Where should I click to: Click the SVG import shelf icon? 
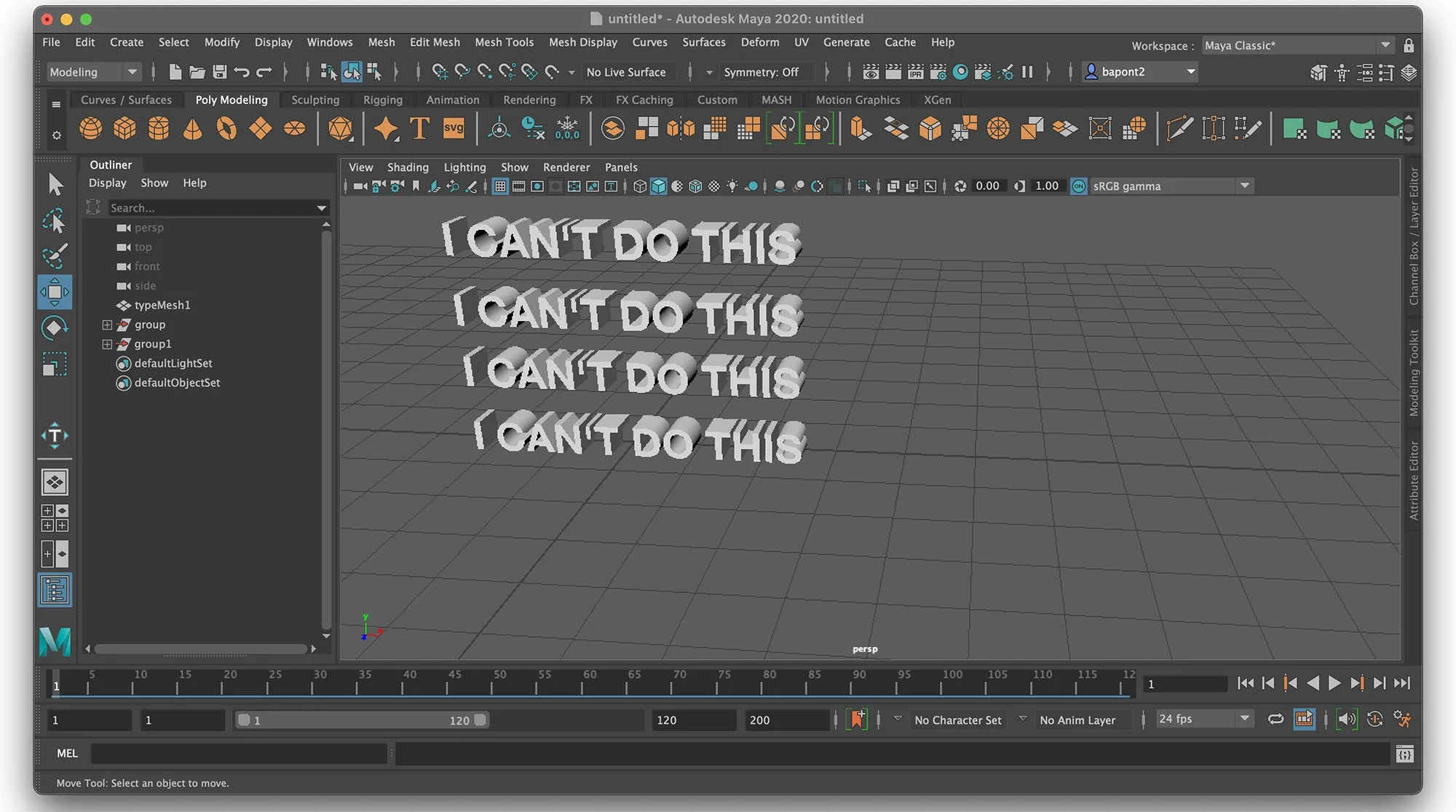pyautogui.click(x=454, y=129)
